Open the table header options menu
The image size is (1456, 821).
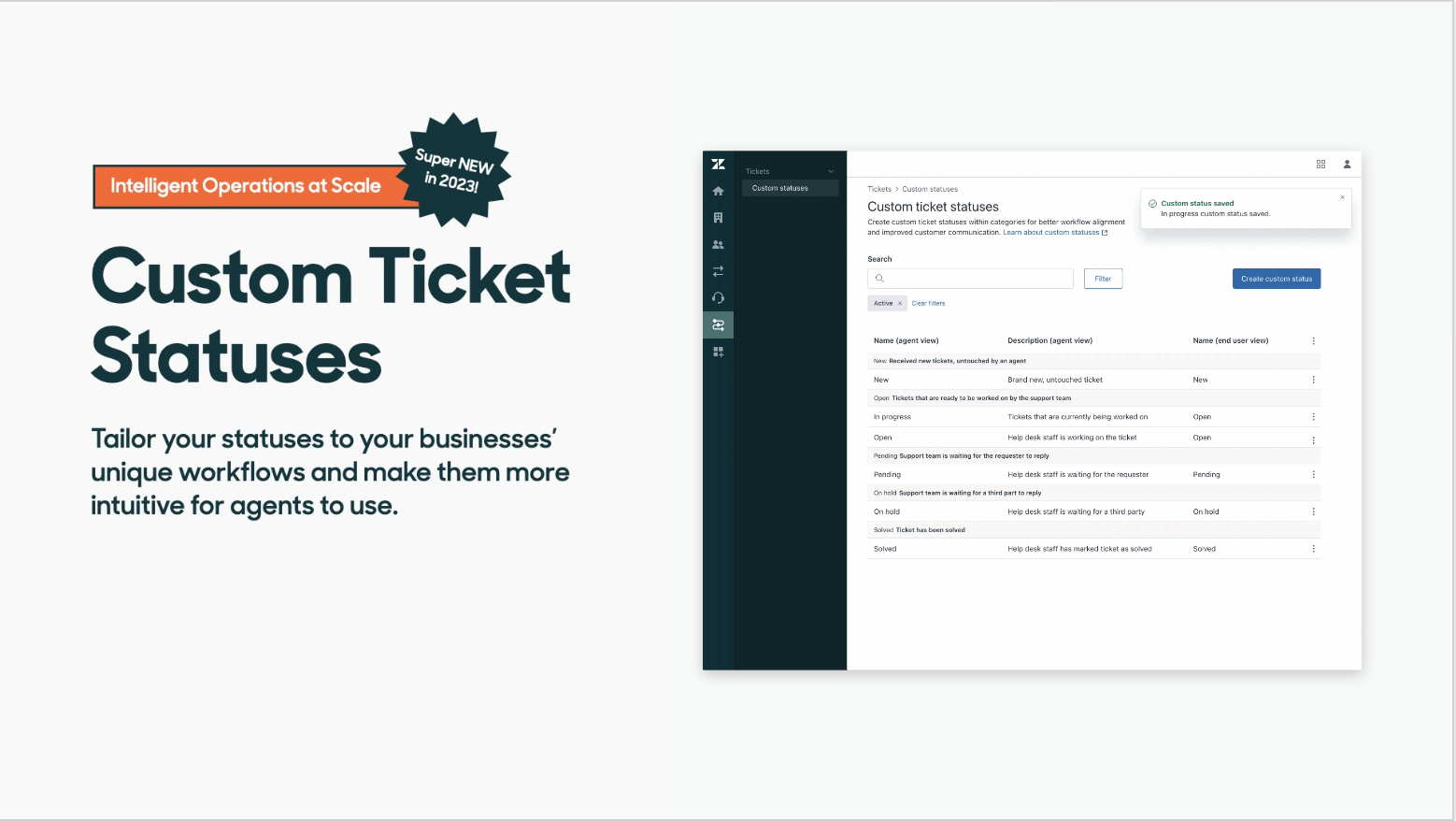(x=1313, y=341)
